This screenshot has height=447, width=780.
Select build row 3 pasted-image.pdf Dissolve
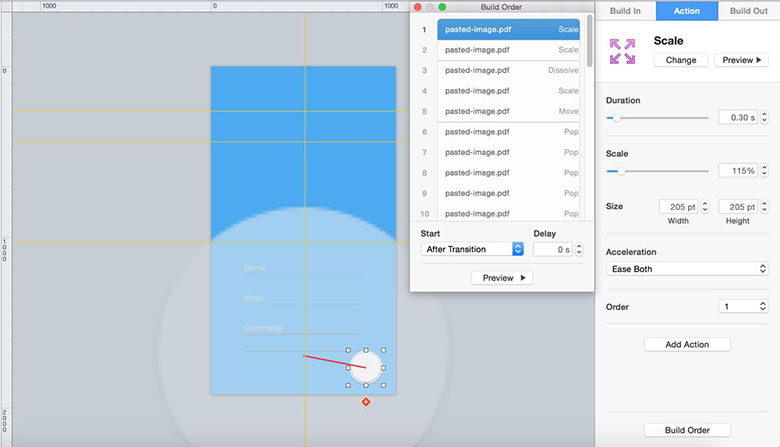coord(508,70)
